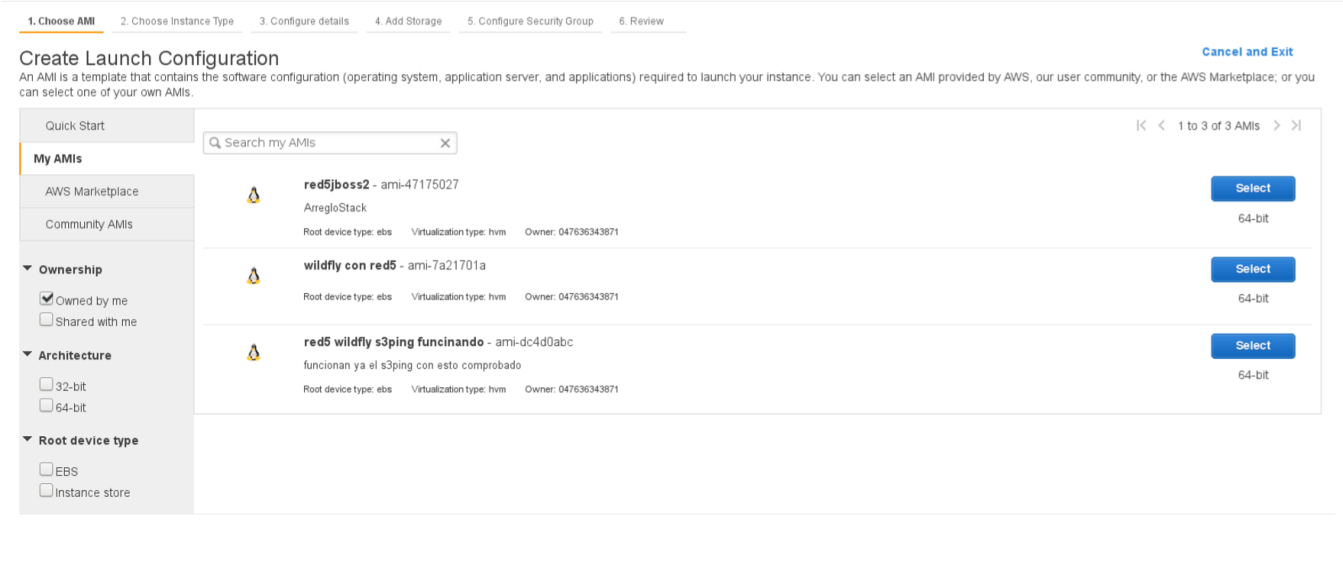Tick the EBS root device filter
This screenshot has width=1343, height=565.
[x=46, y=469]
